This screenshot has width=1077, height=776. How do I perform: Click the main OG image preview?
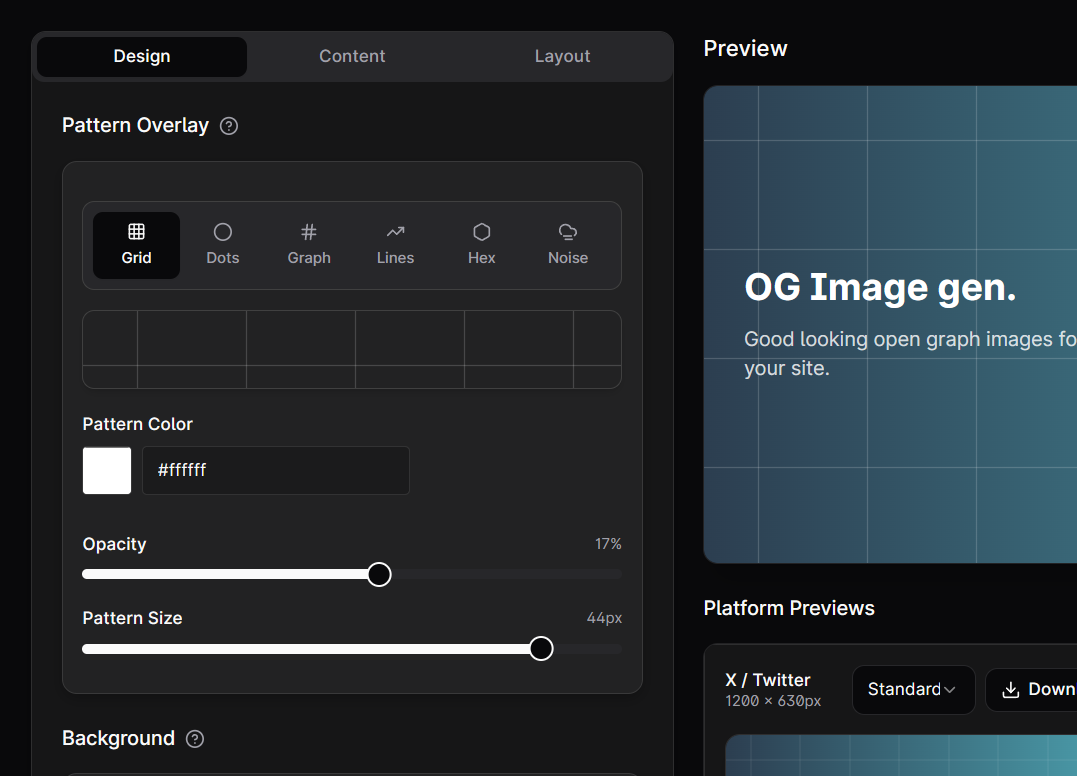coord(890,324)
